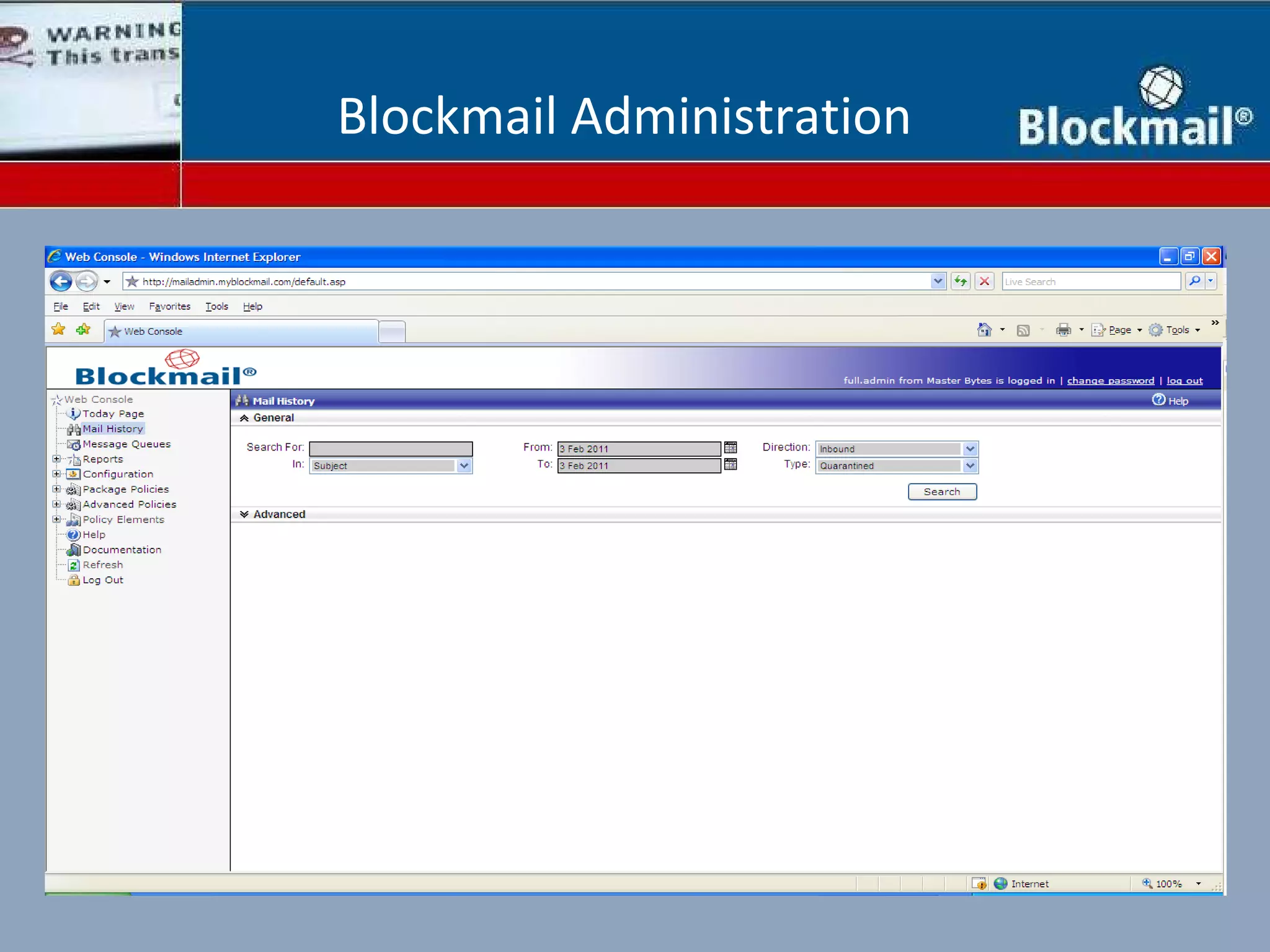Click the zoom level 100% control
Image resolution: width=1270 pixels, height=952 pixels.
pyautogui.click(x=1171, y=884)
